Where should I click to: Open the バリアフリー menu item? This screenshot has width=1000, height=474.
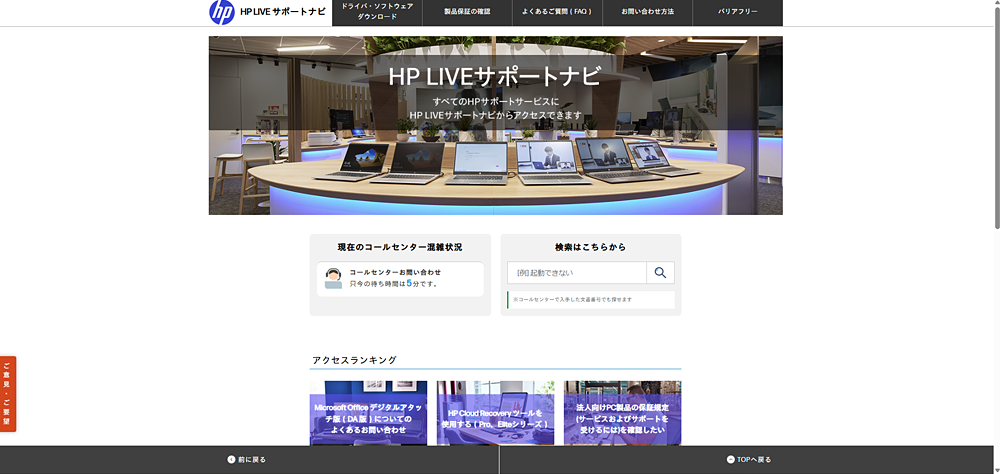(737, 12)
